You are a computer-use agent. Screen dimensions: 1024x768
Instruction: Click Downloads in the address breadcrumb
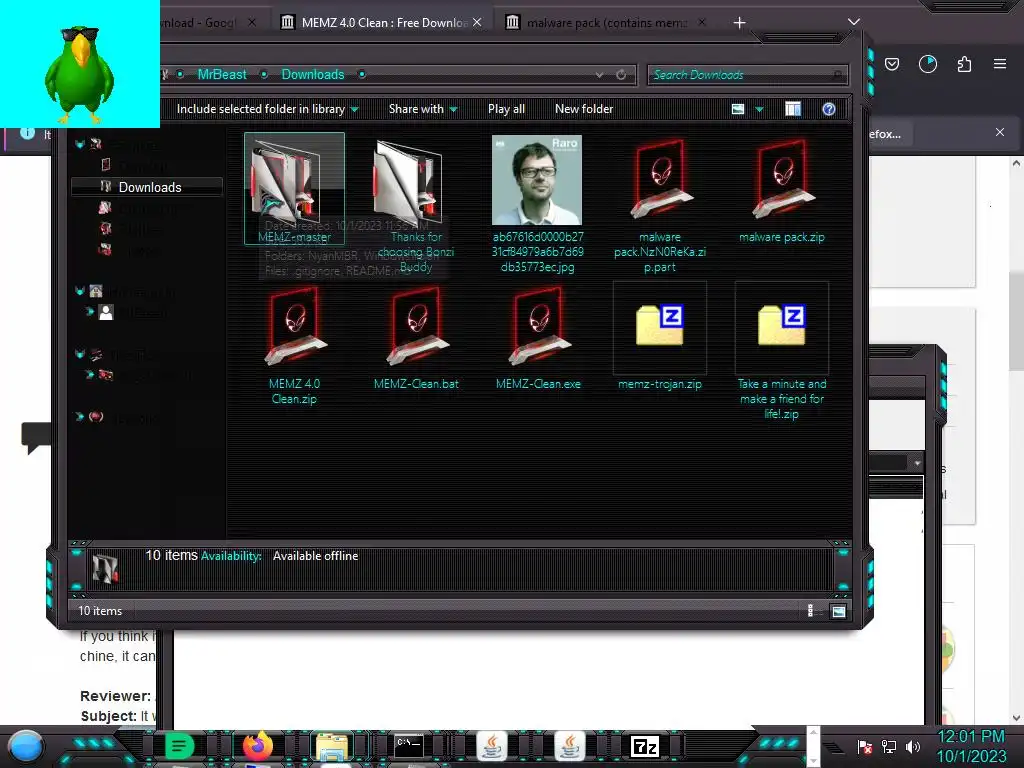pyautogui.click(x=313, y=74)
